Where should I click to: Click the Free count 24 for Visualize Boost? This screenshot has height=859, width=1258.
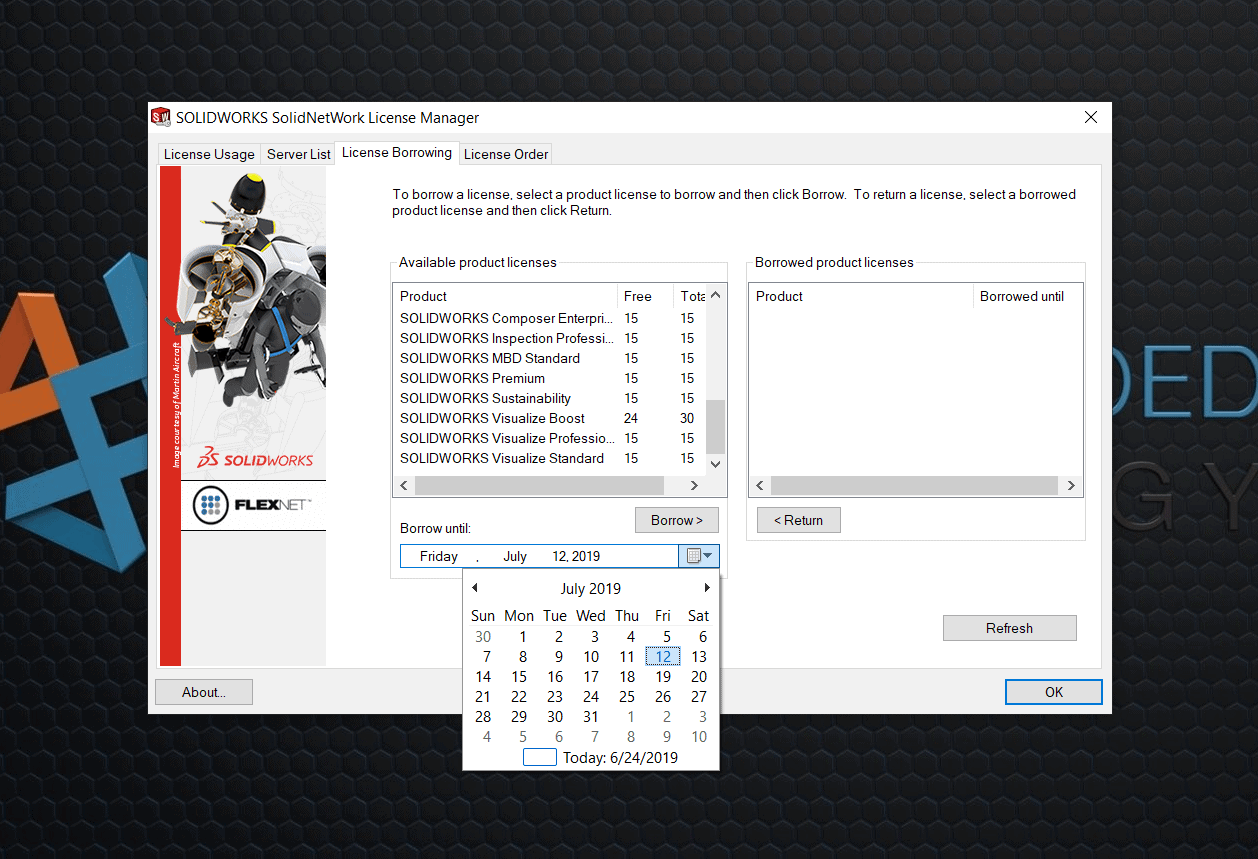[x=631, y=418]
